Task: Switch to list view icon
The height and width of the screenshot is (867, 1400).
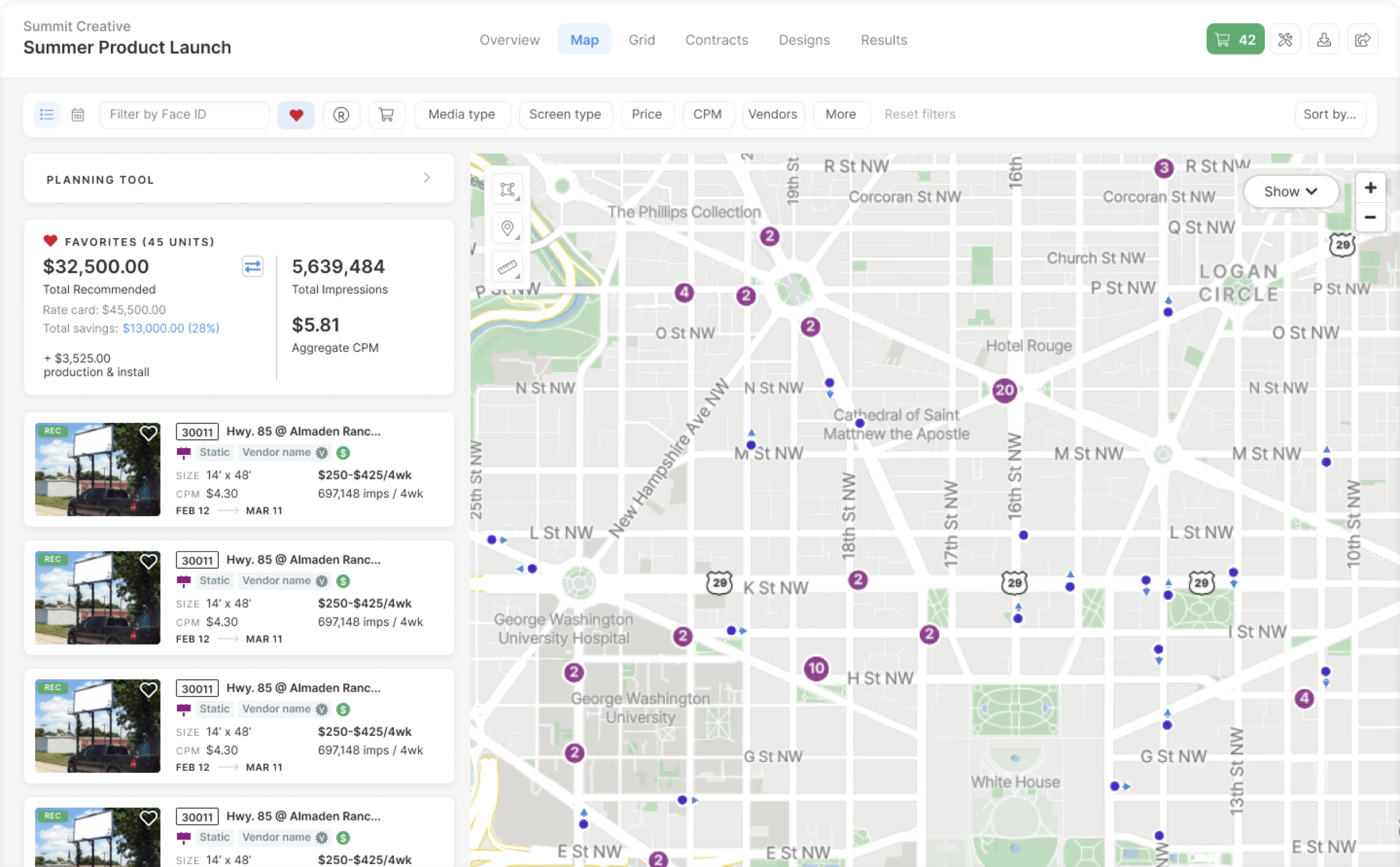Action: tap(47, 114)
